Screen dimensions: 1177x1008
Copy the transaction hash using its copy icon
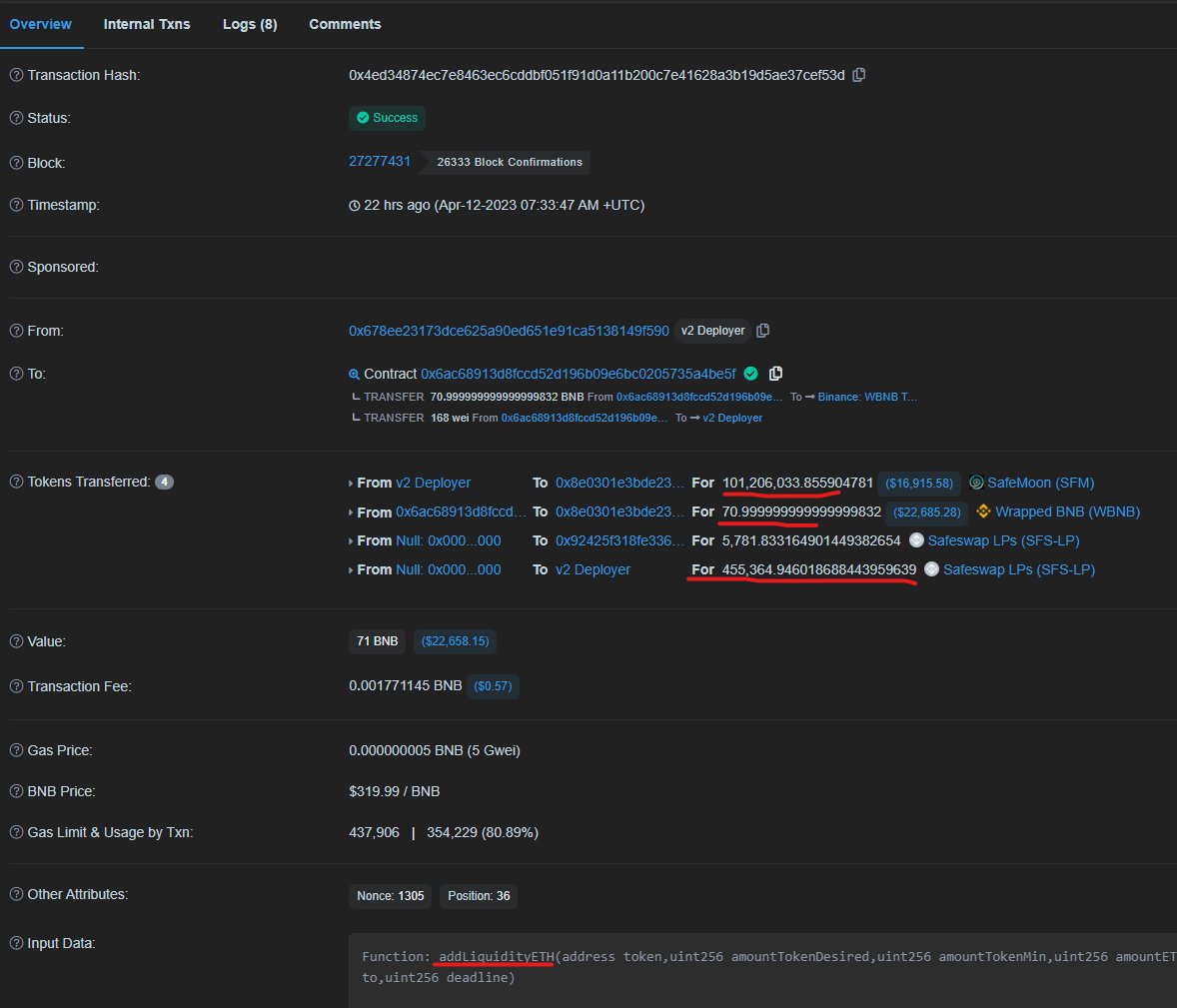pyautogui.click(x=856, y=74)
